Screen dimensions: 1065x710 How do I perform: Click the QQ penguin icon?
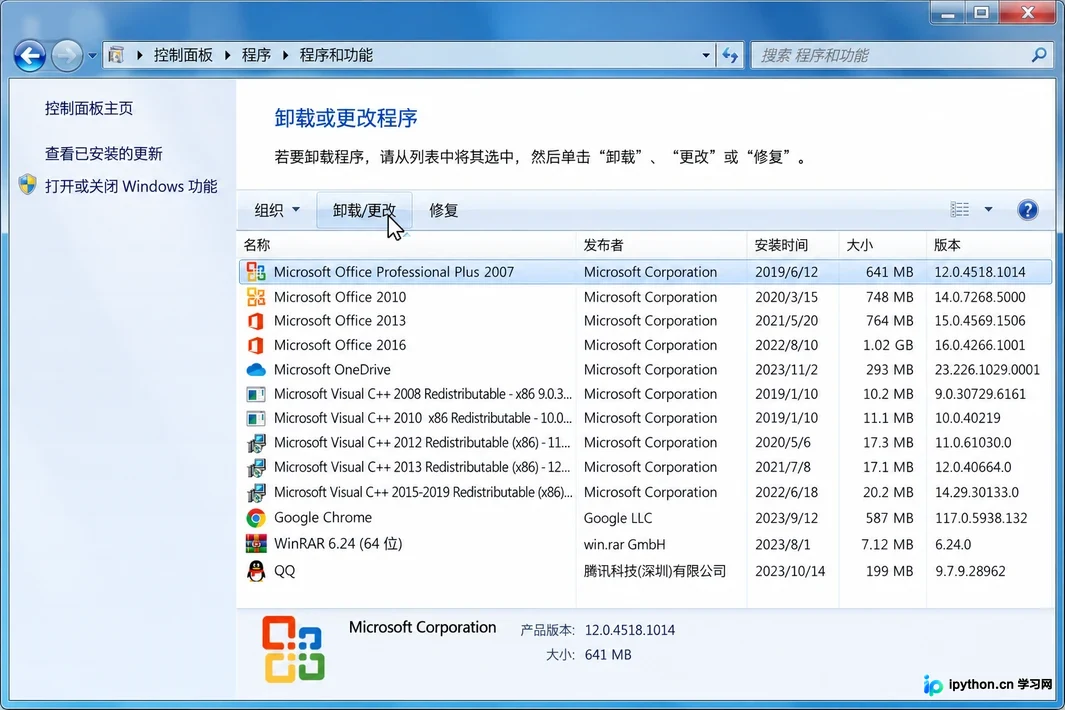coord(256,571)
